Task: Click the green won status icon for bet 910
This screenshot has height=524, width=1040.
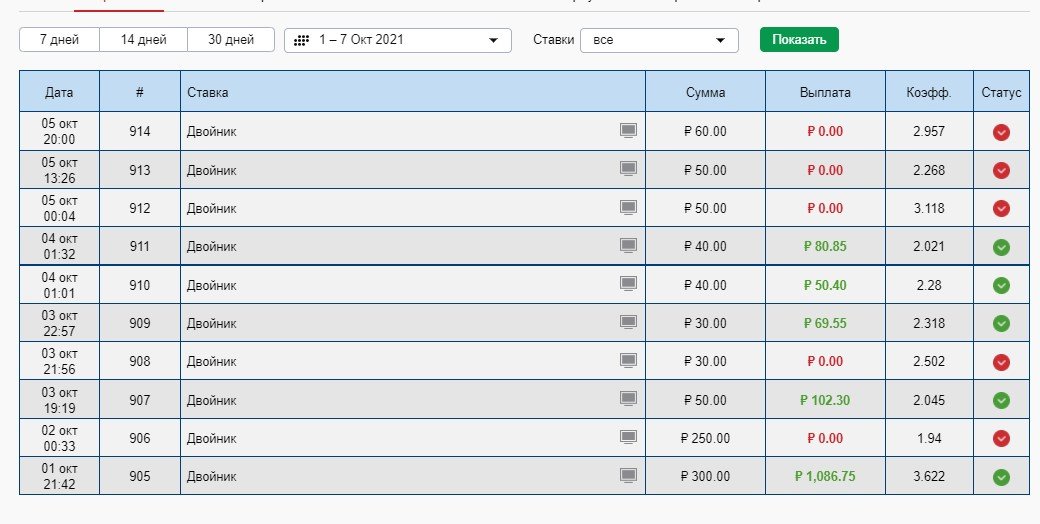Action: click(x=1001, y=285)
